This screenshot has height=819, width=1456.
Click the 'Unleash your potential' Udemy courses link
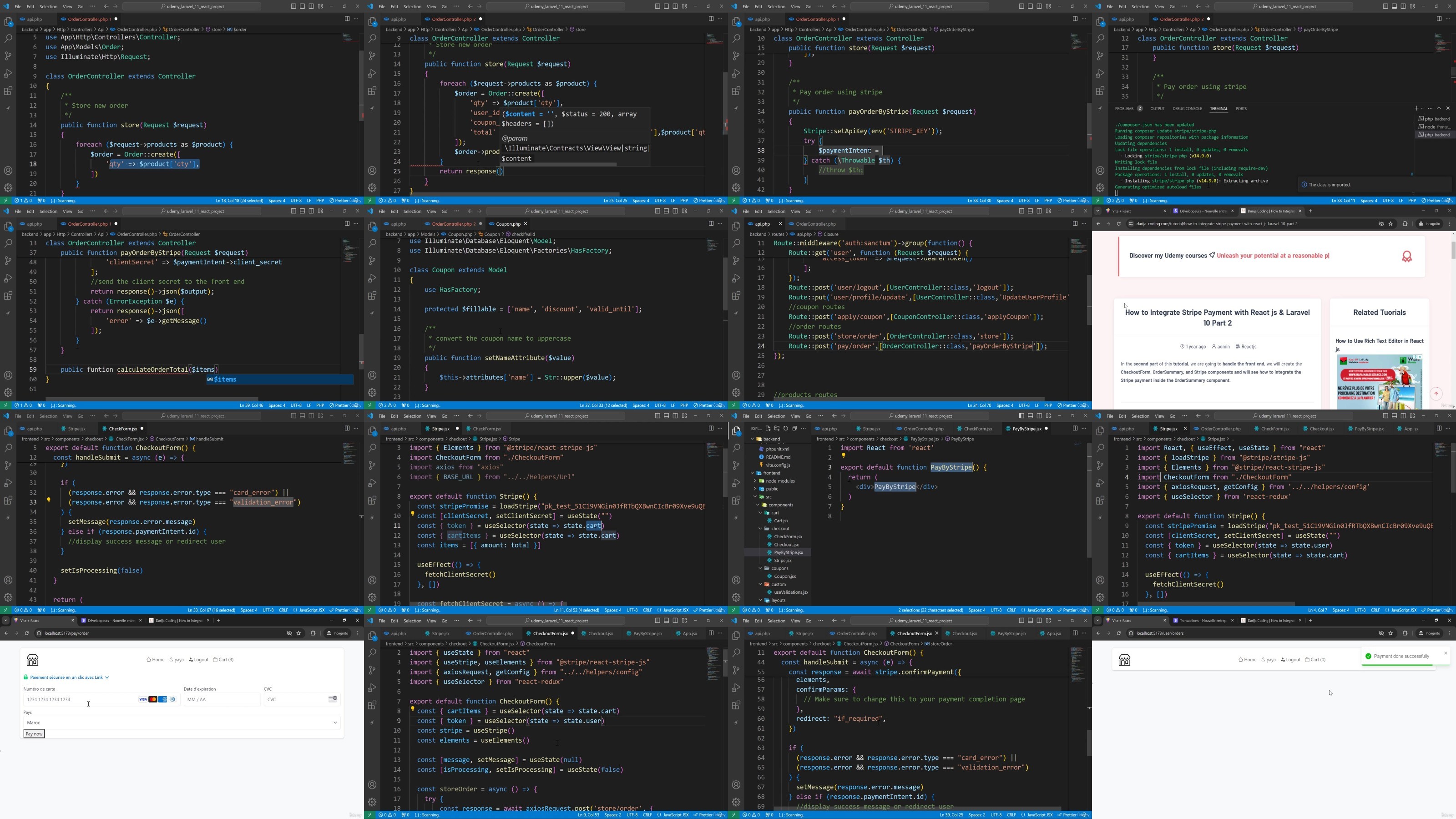click(x=1273, y=255)
